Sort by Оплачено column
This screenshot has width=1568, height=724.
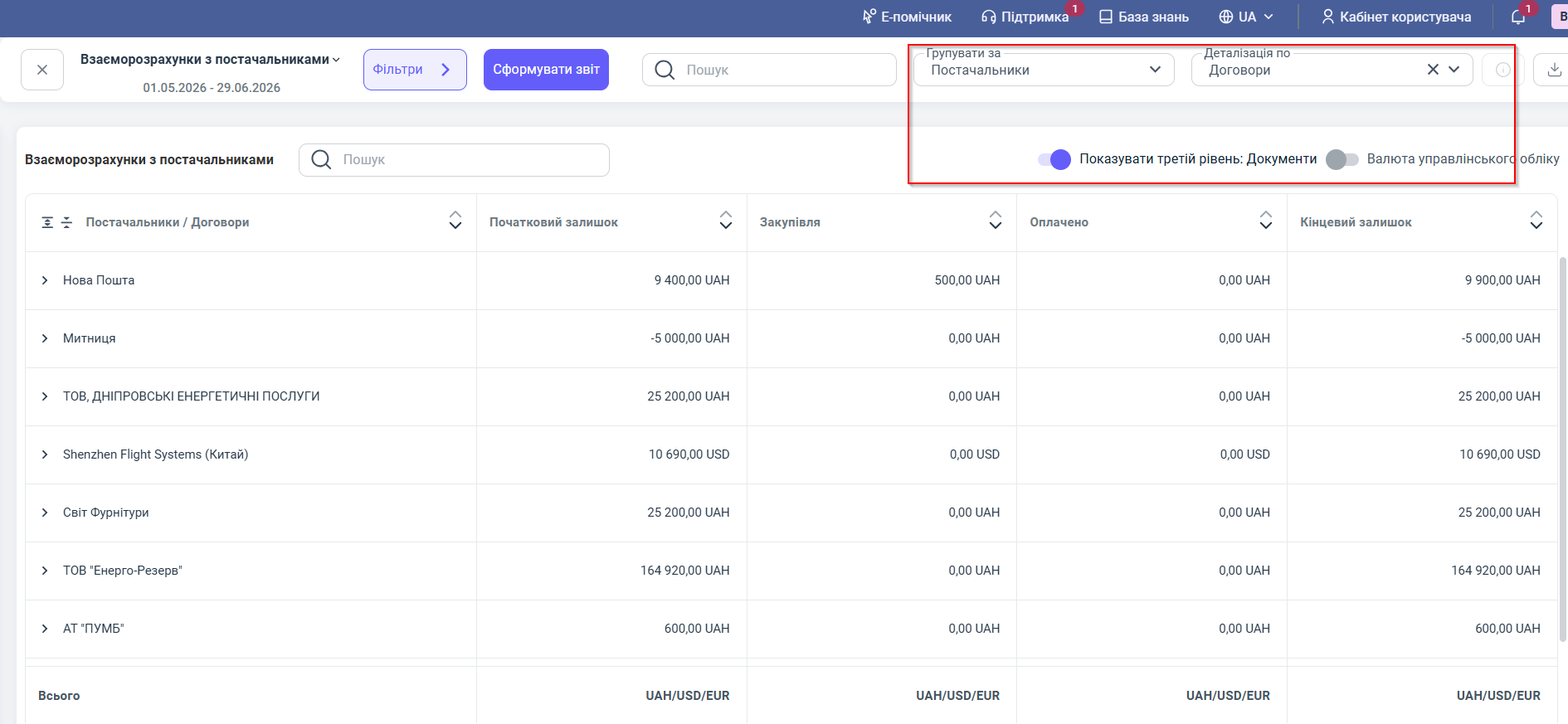(x=1266, y=220)
